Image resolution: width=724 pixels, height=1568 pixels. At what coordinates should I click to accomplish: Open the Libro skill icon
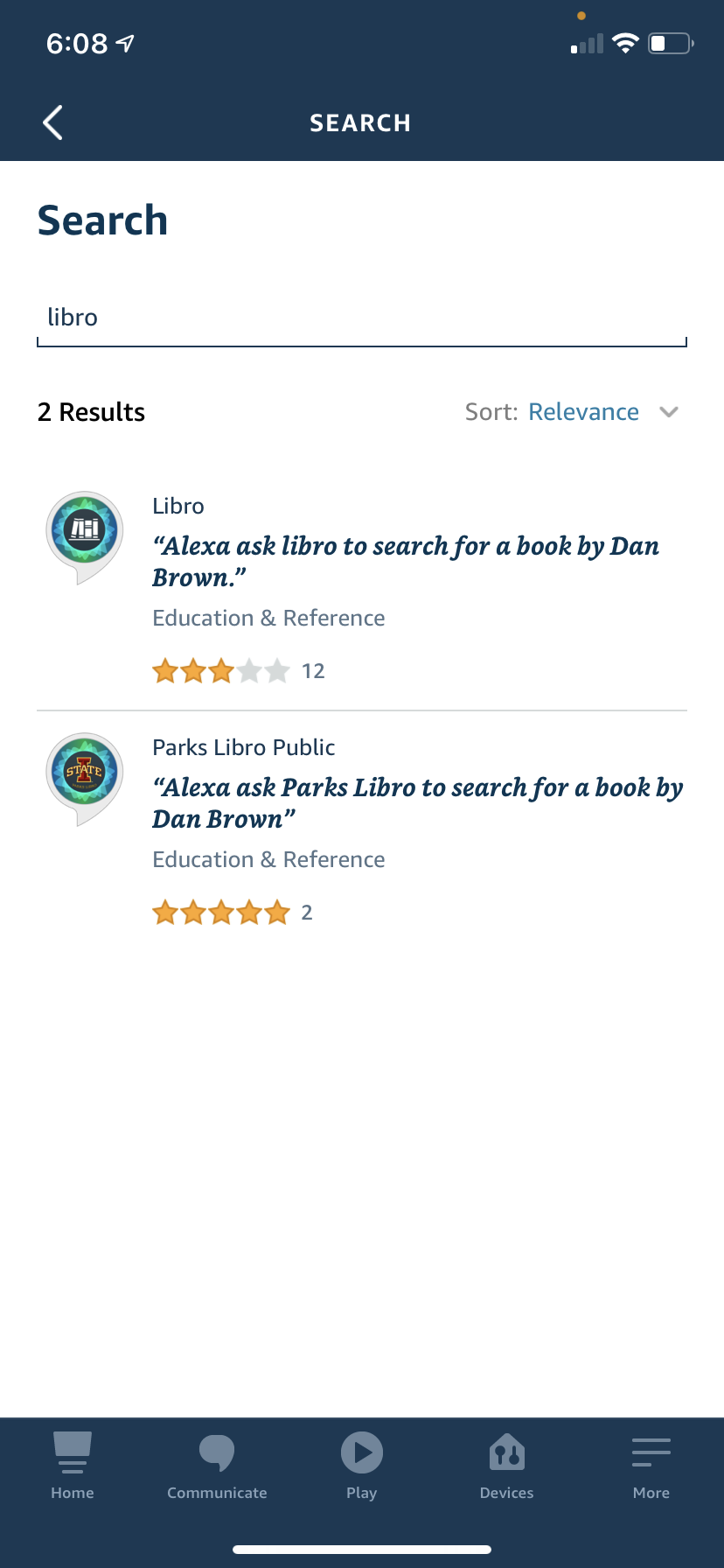[84, 537]
